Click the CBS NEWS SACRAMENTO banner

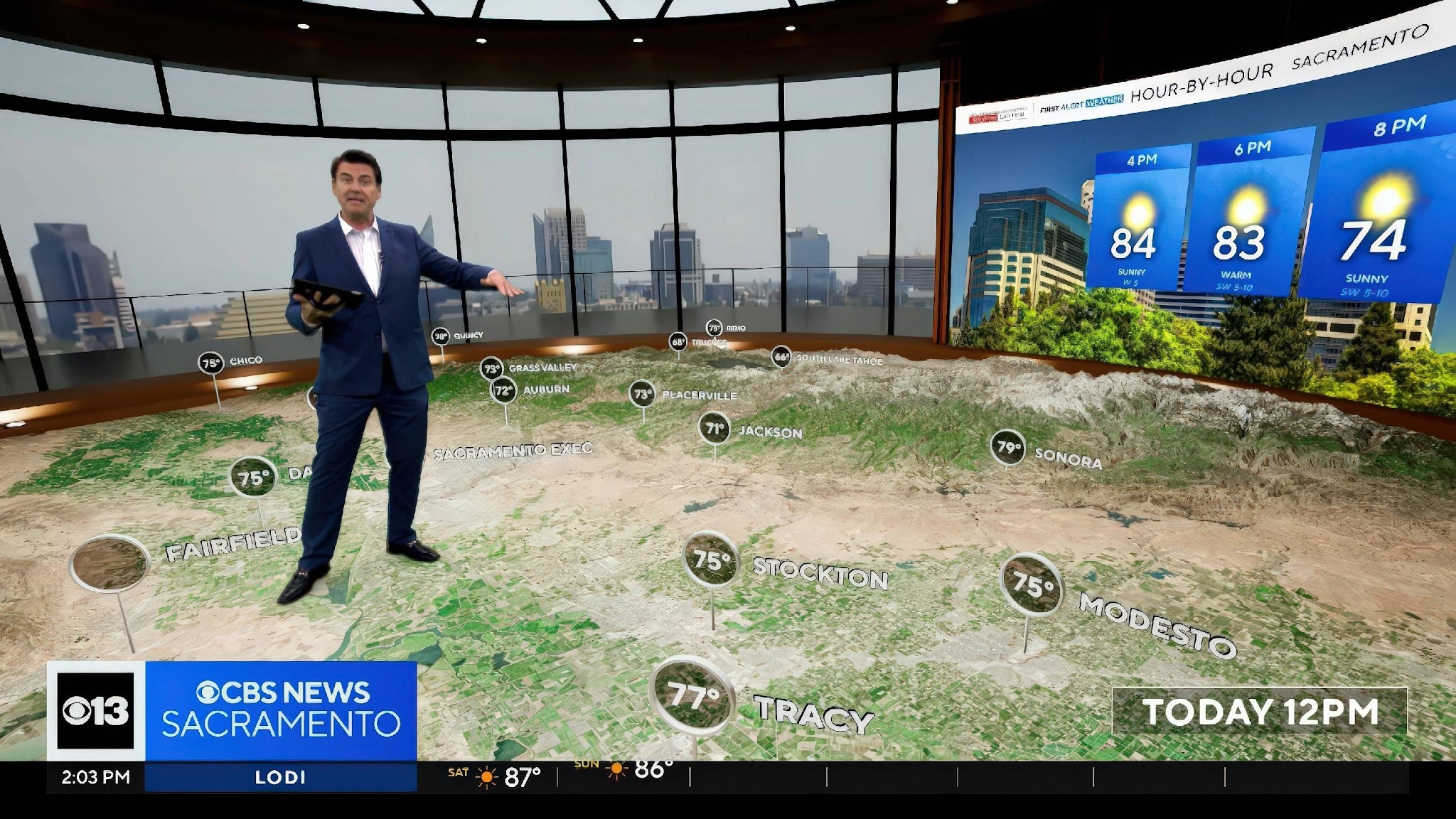coord(281,711)
